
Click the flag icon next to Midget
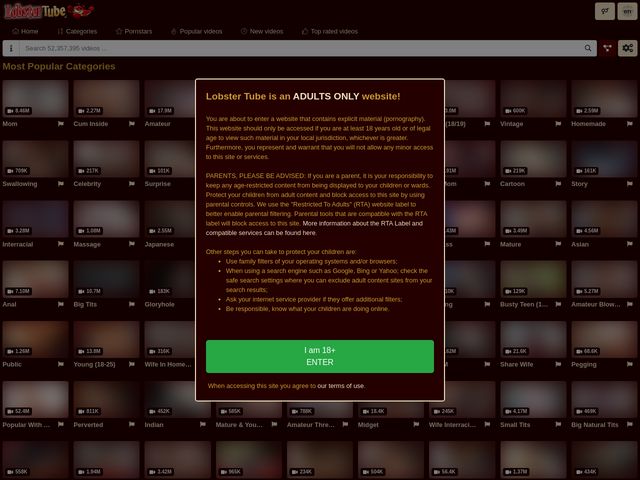coord(416,424)
